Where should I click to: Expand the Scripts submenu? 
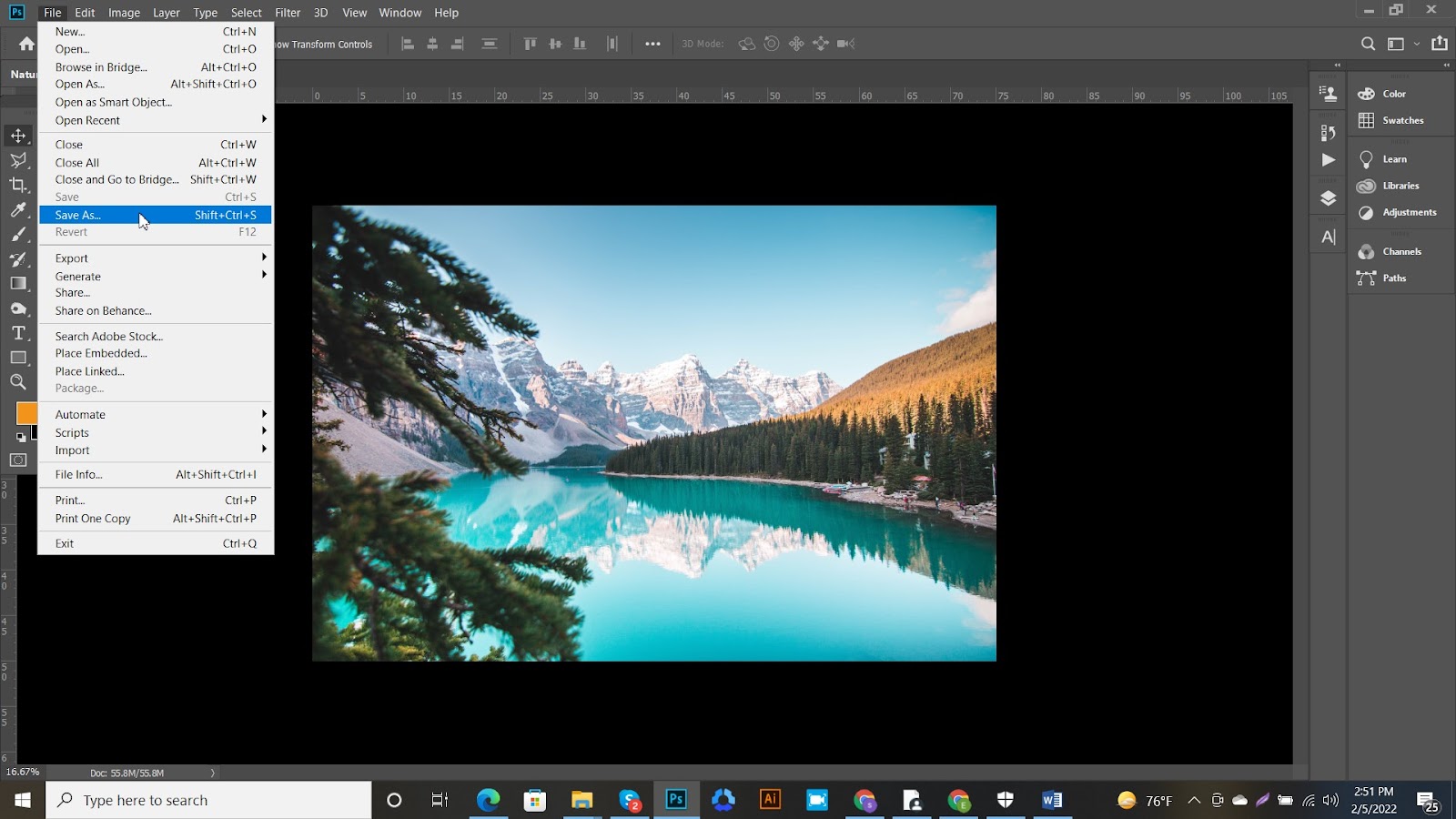pos(156,433)
